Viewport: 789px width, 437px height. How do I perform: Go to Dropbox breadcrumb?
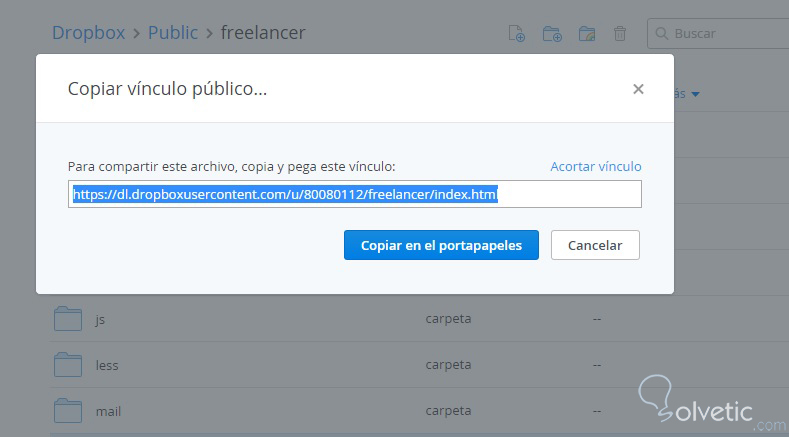pyautogui.click(x=89, y=33)
